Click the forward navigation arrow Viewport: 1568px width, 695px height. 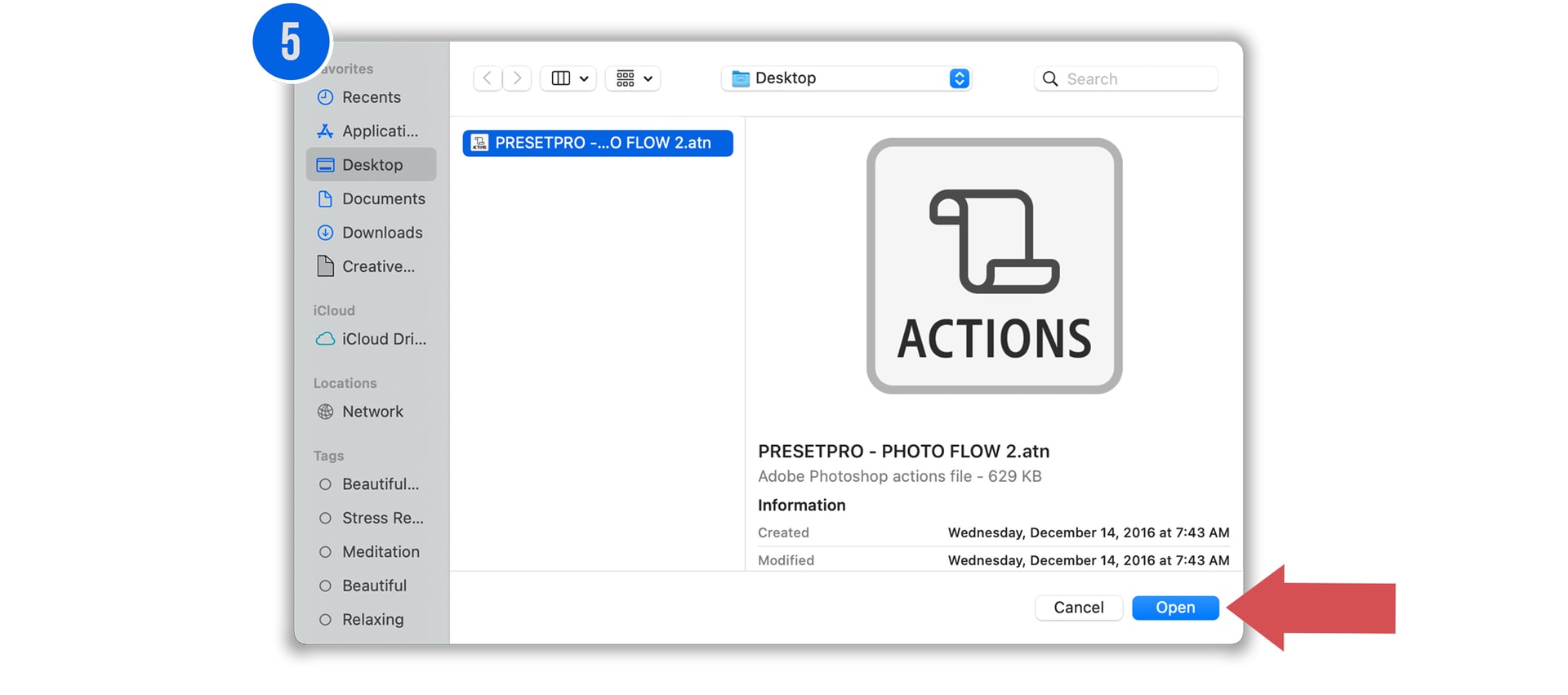(517, 78)
